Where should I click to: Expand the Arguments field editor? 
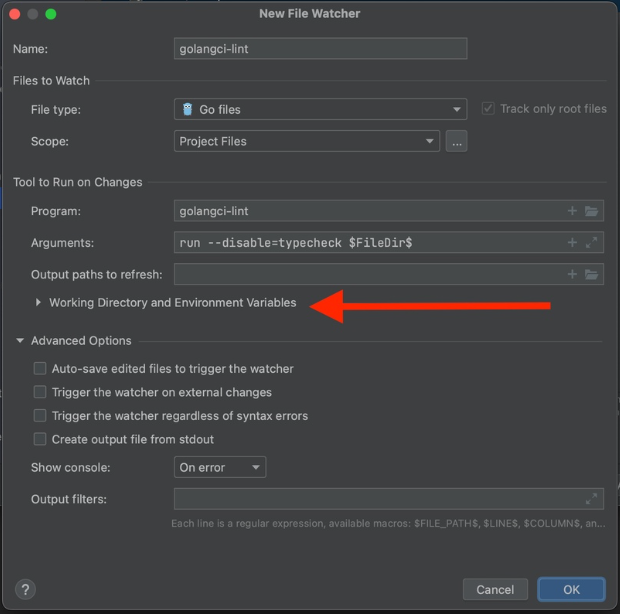coord(591,242)
